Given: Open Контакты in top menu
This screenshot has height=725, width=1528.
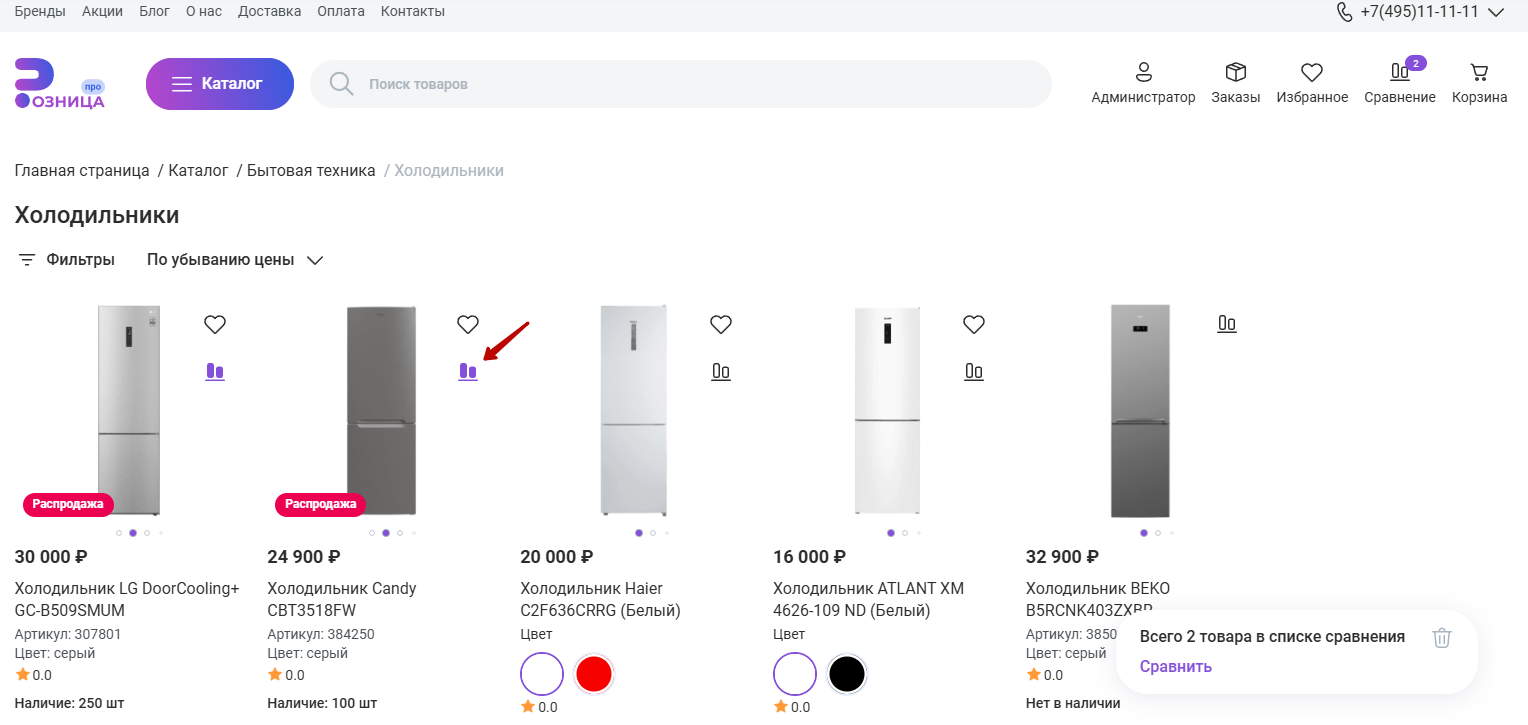Looking at the screenshot, I should coord(413,12).
